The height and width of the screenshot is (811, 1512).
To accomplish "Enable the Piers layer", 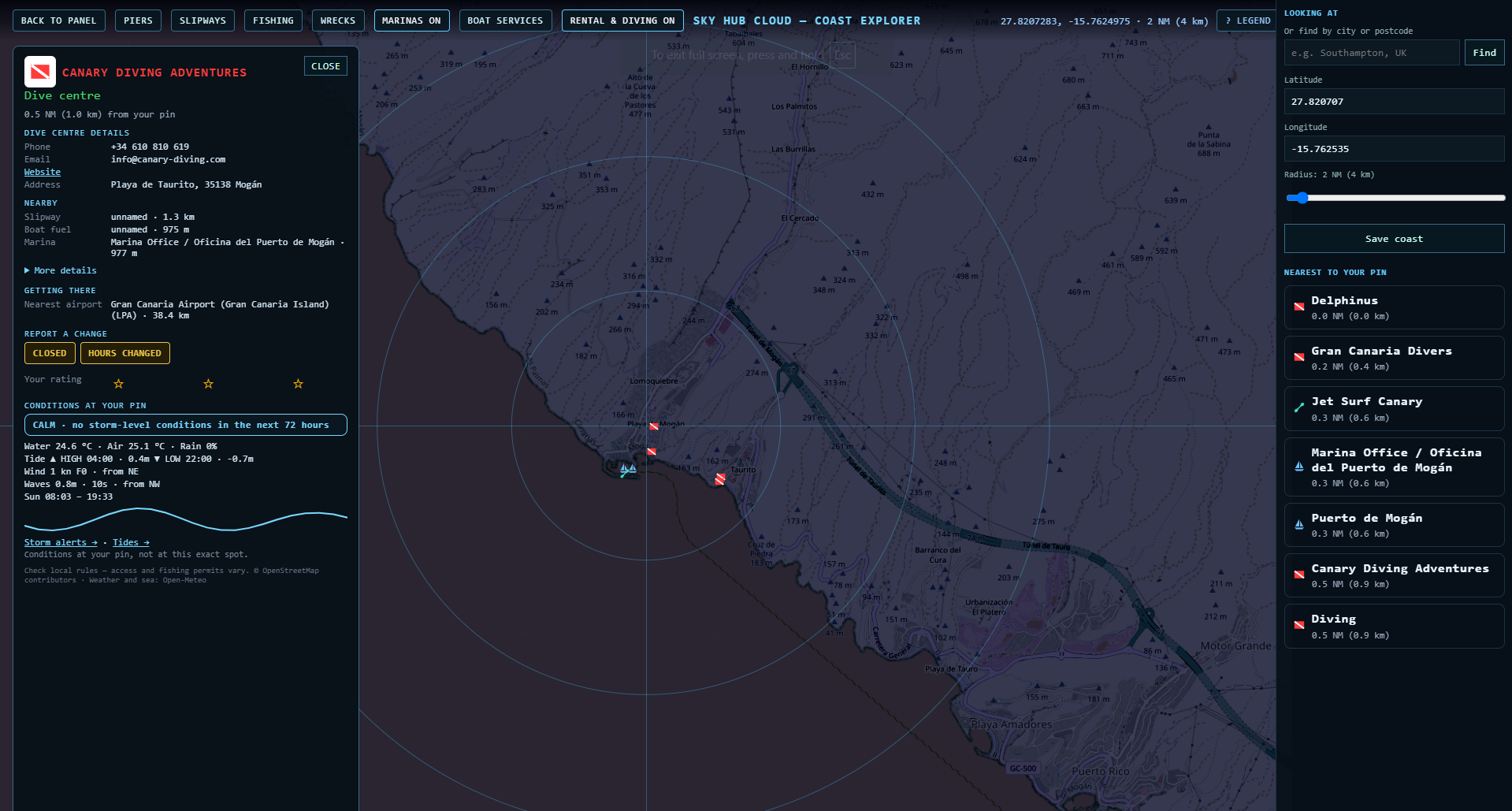I will pos(138,20).
